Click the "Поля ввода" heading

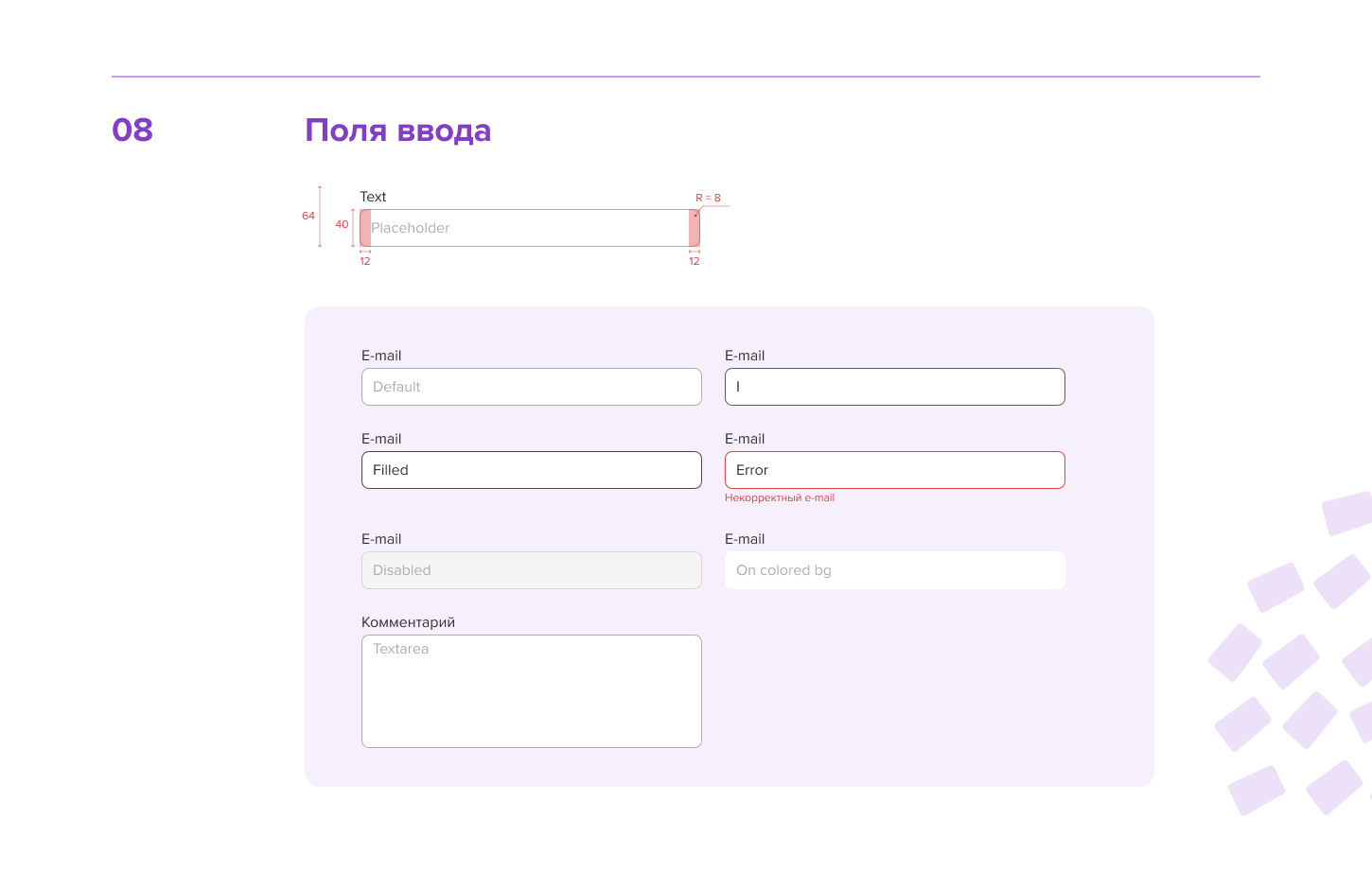pos(397,130)
